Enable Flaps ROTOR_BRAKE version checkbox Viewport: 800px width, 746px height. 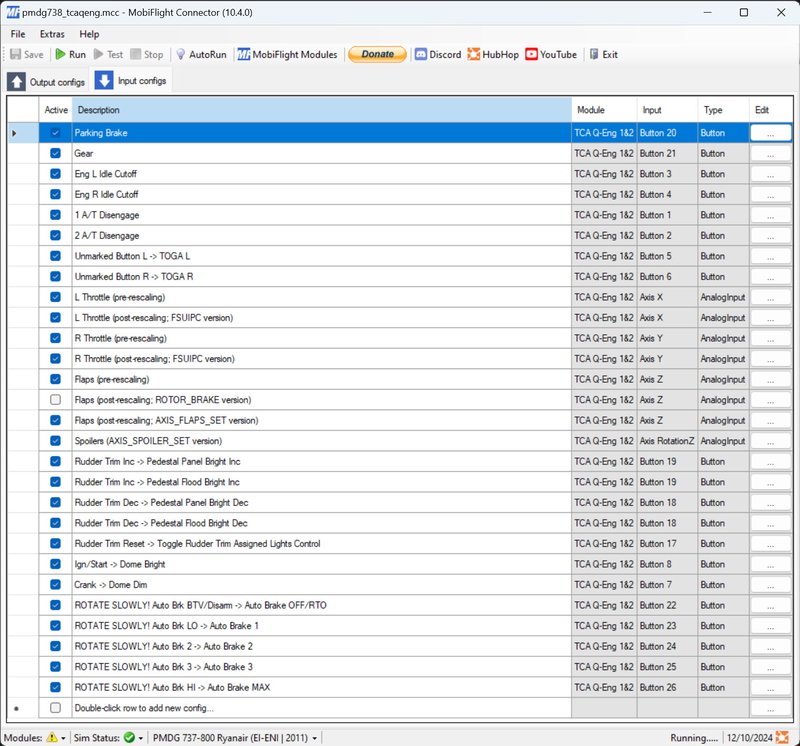[x=55, y=400]
